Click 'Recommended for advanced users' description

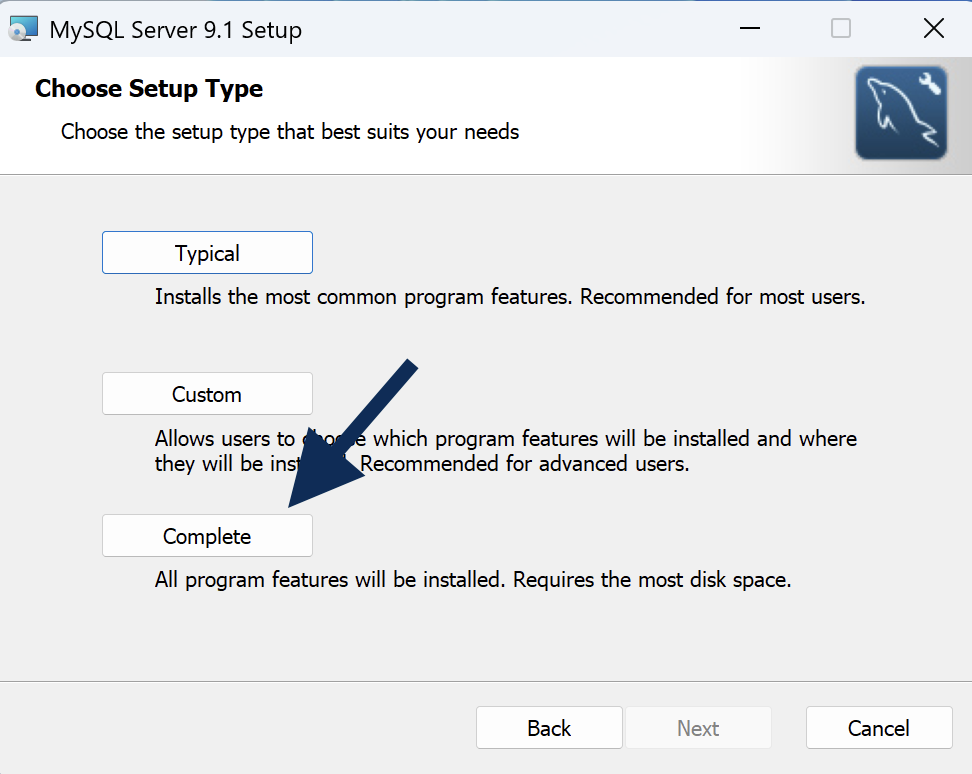524,464
